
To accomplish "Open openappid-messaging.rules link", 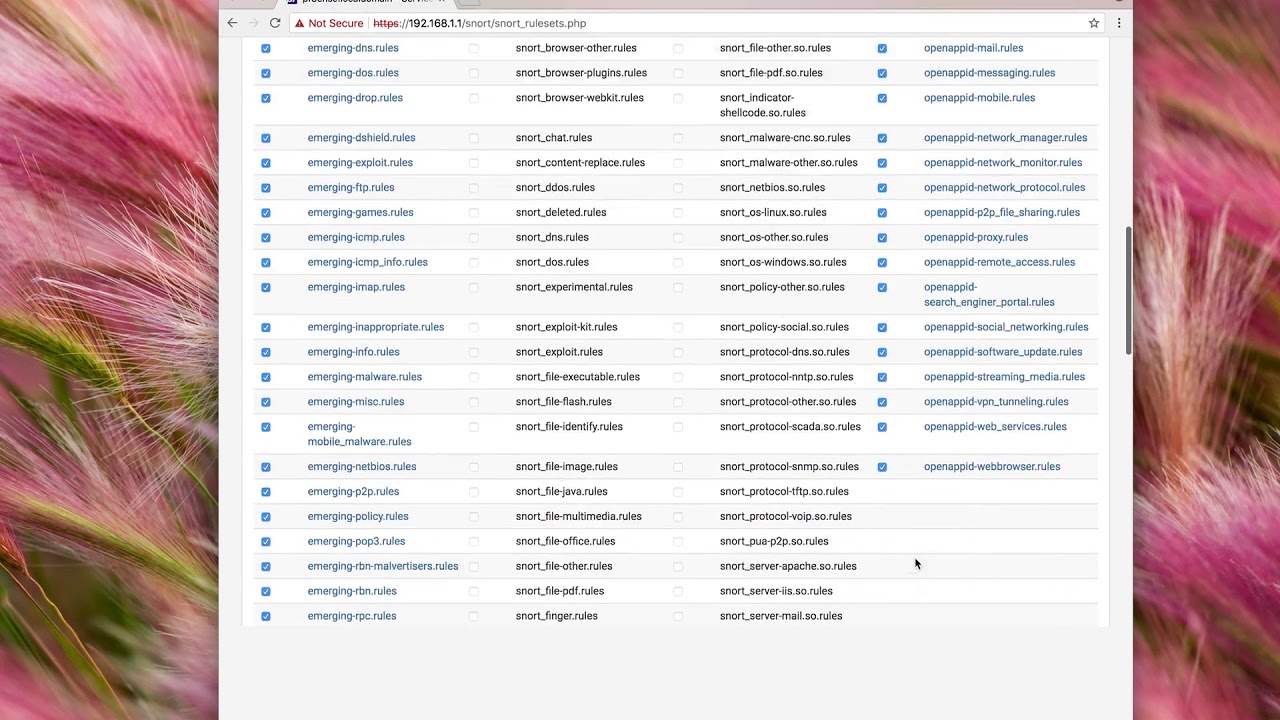I will [989, 73].
